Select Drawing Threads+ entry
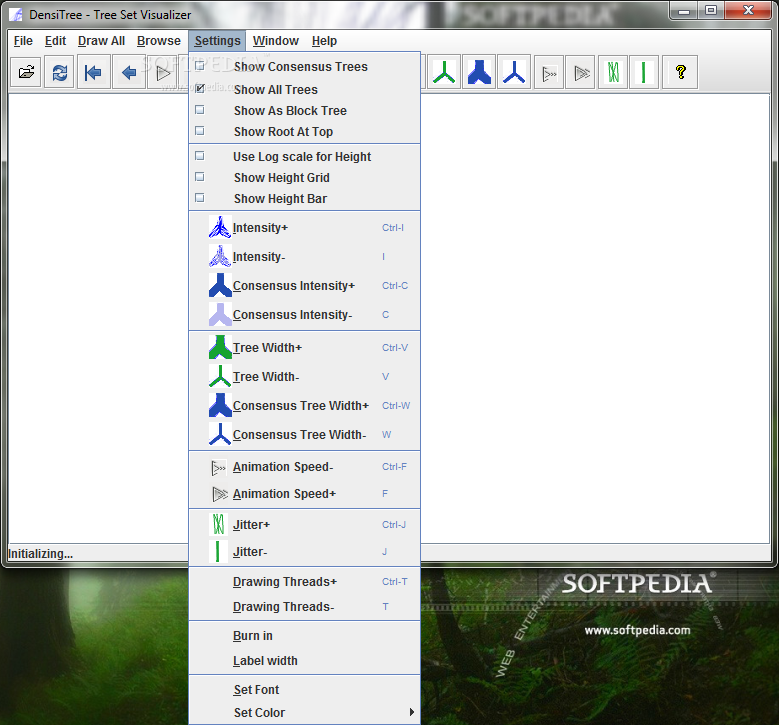 tap(305, 581)
